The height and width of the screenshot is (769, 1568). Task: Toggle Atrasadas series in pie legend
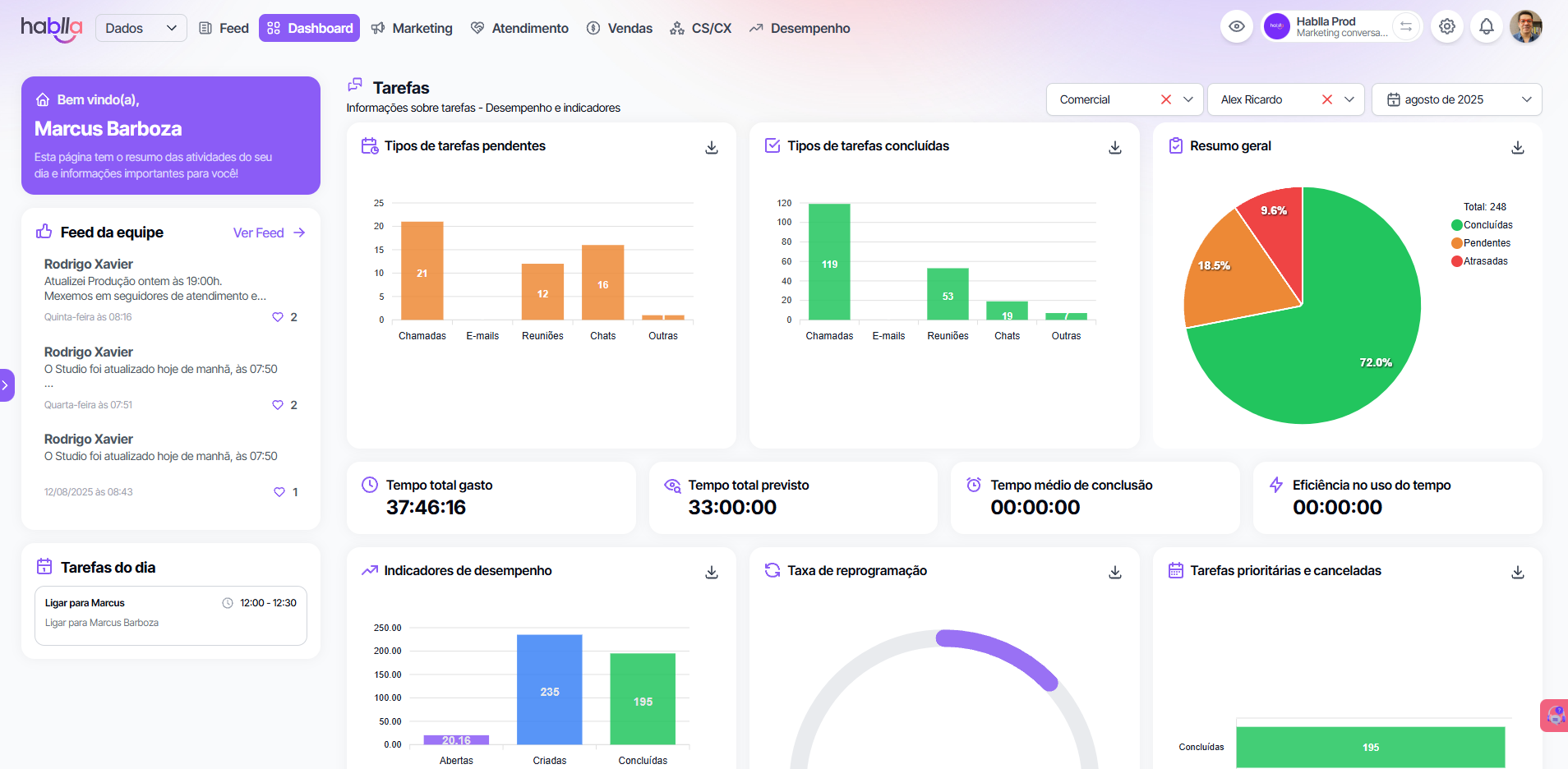[1485, 261]
